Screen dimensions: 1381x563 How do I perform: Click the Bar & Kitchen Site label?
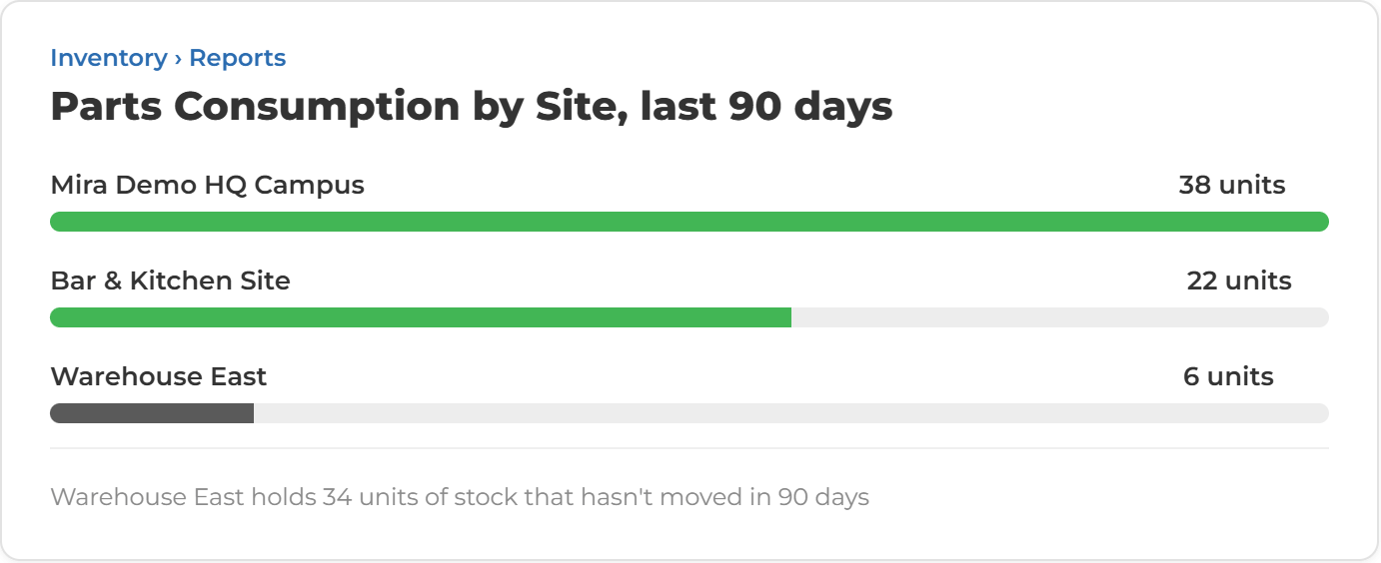[170, 281]
